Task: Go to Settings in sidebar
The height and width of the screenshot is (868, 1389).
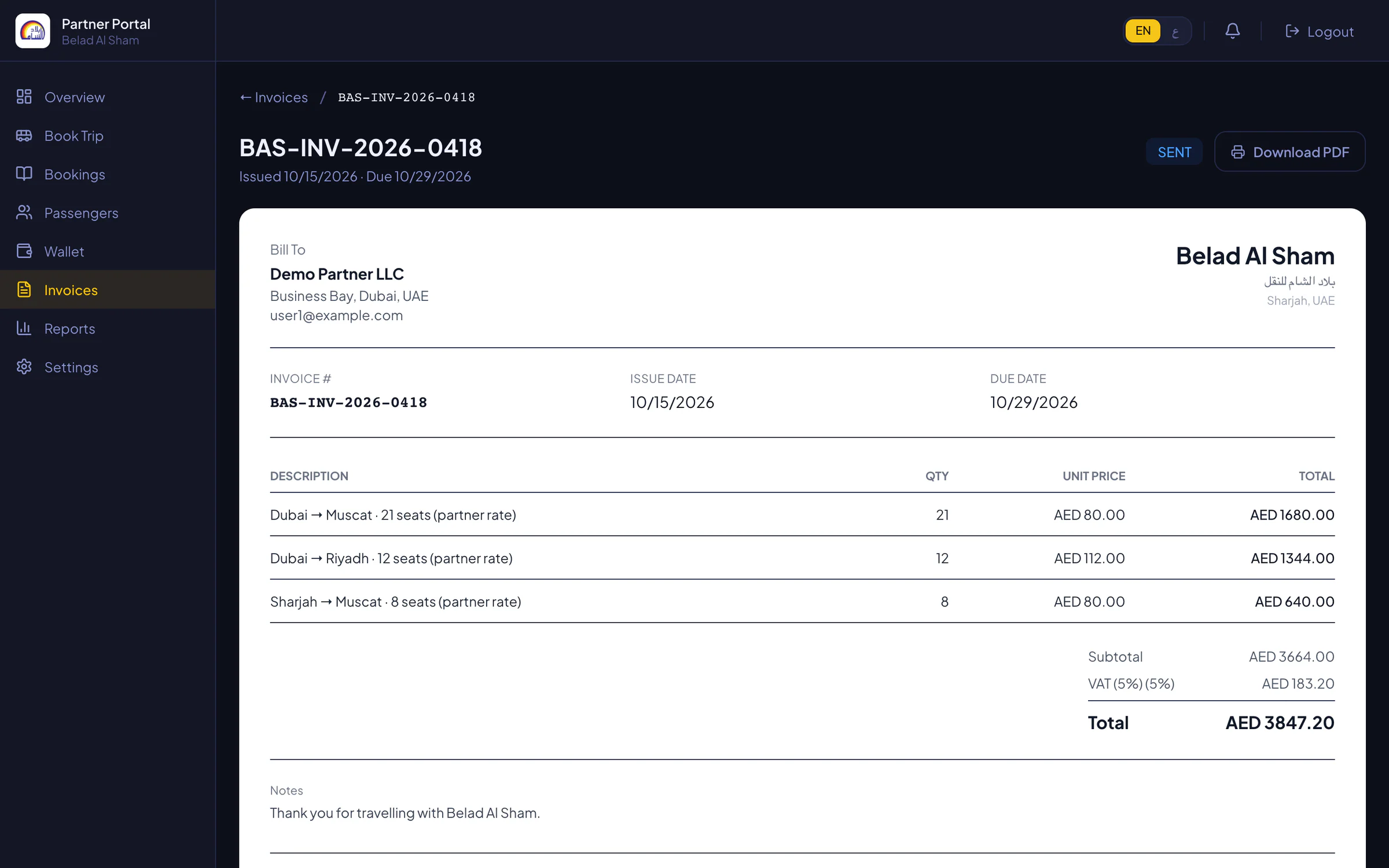Action: pyautogui.click(x=108, y=367)
